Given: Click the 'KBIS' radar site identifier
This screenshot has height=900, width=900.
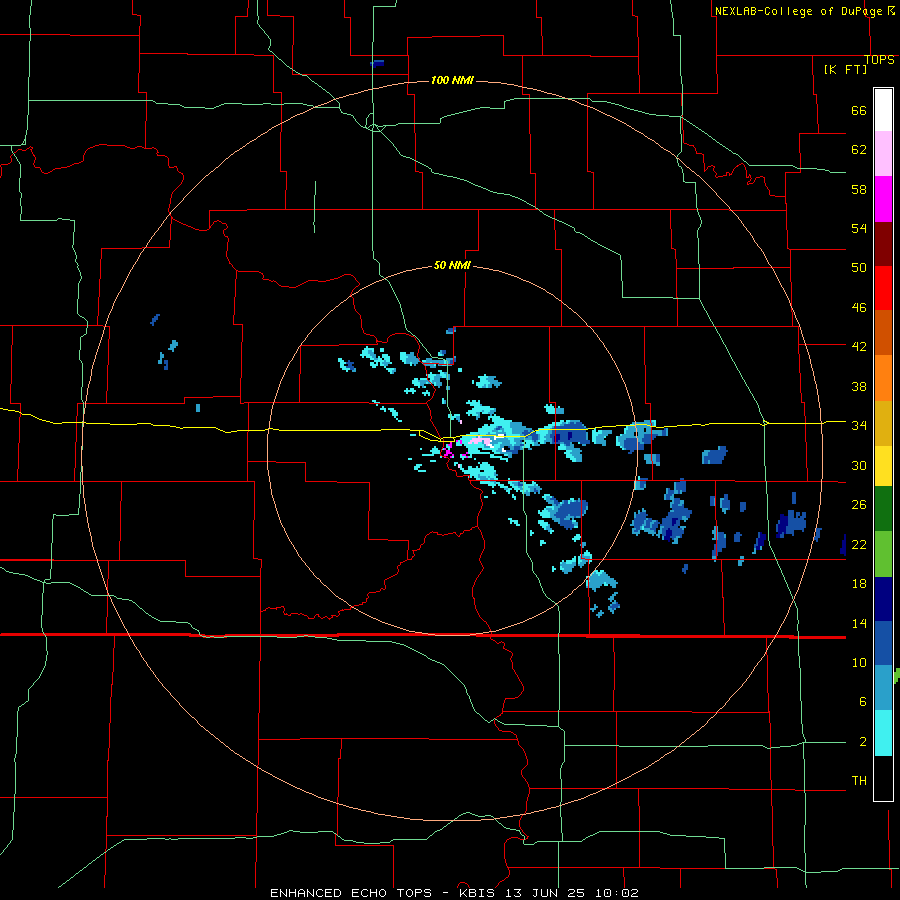Looking at the screenshot, I should 479,893.
